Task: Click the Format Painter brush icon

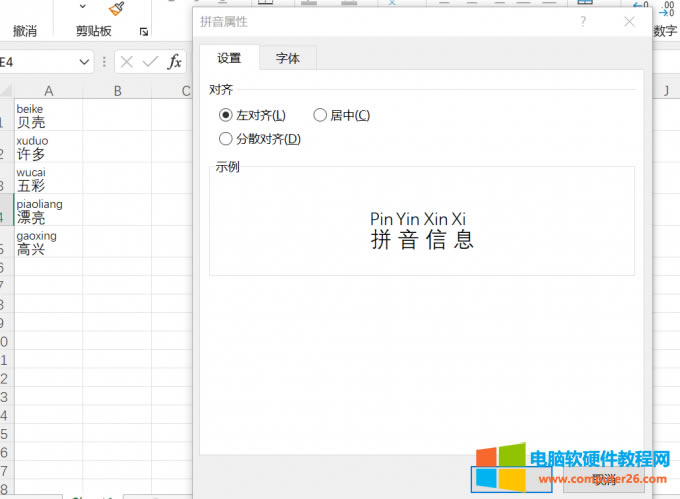Action: click(x=116, y=8)
